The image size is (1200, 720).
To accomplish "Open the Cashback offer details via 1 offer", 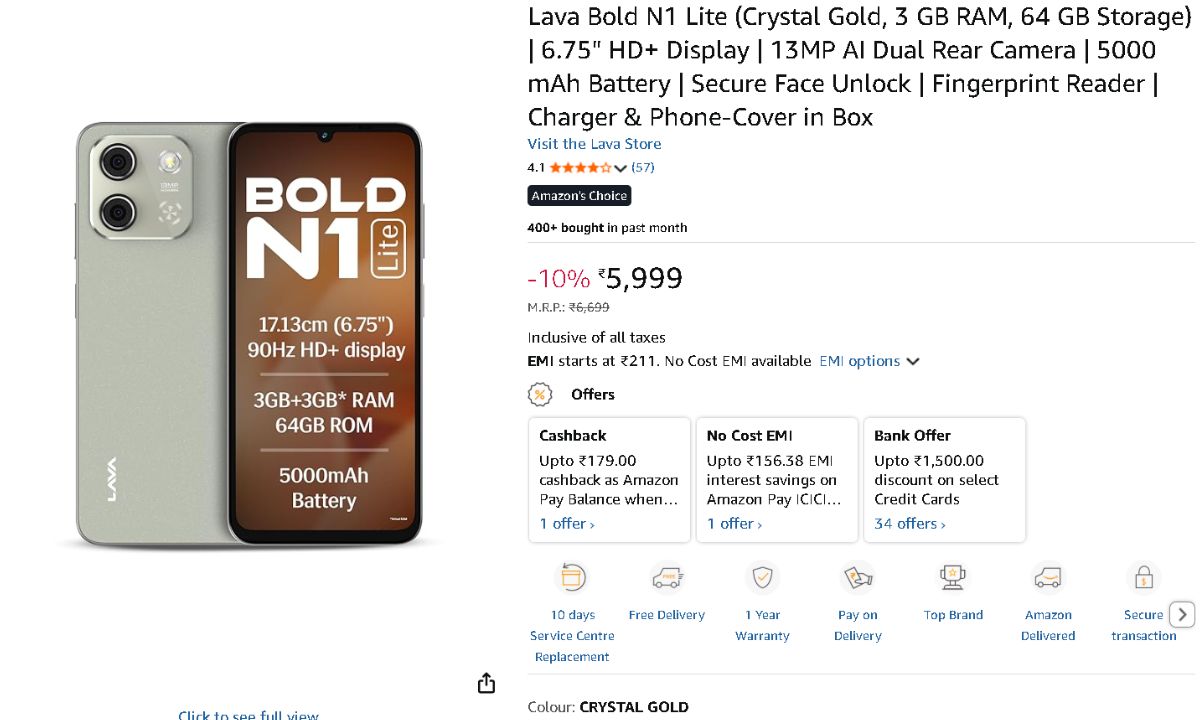I will pos(564,523).
